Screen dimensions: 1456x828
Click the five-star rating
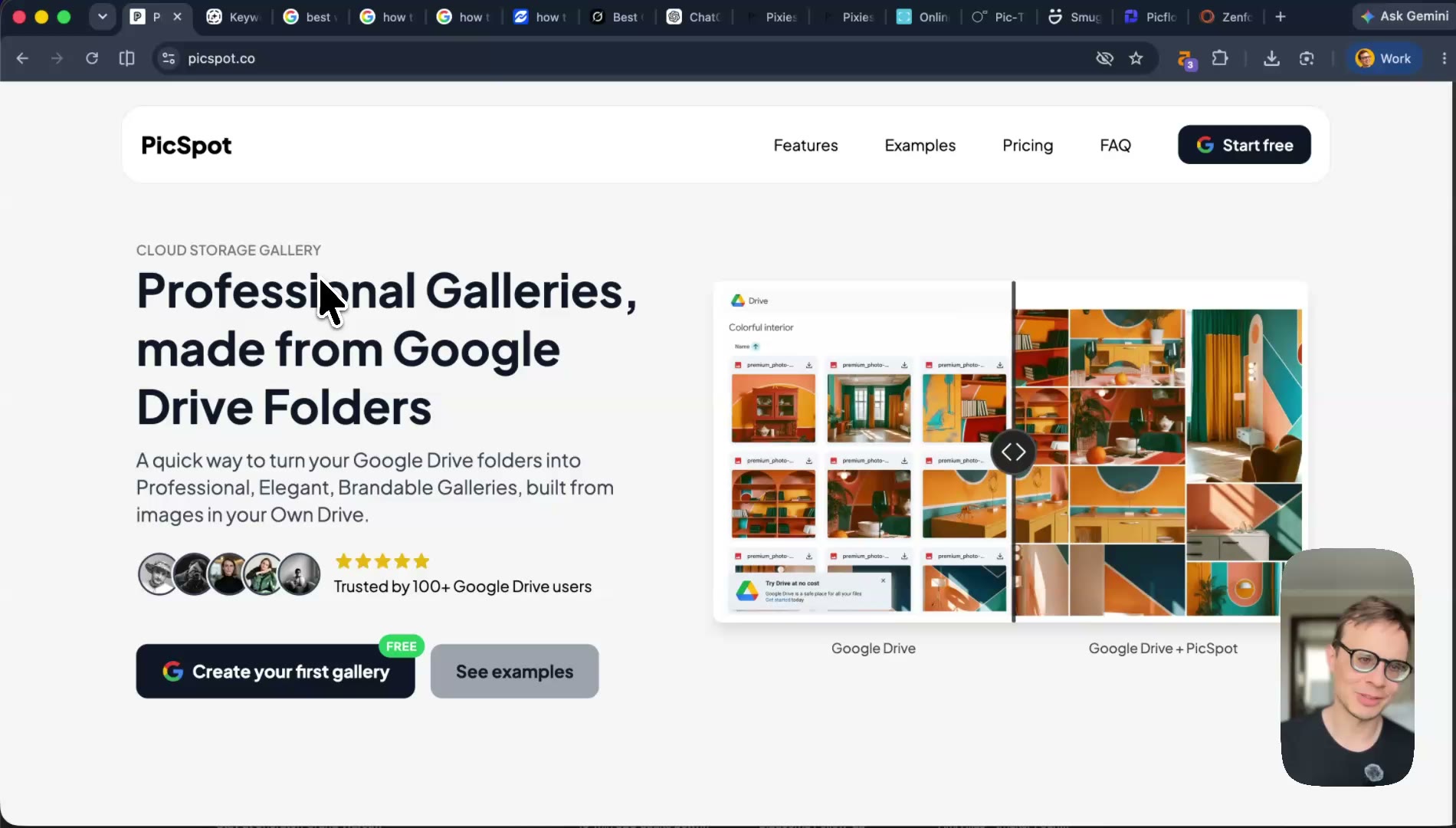[382, 561]
